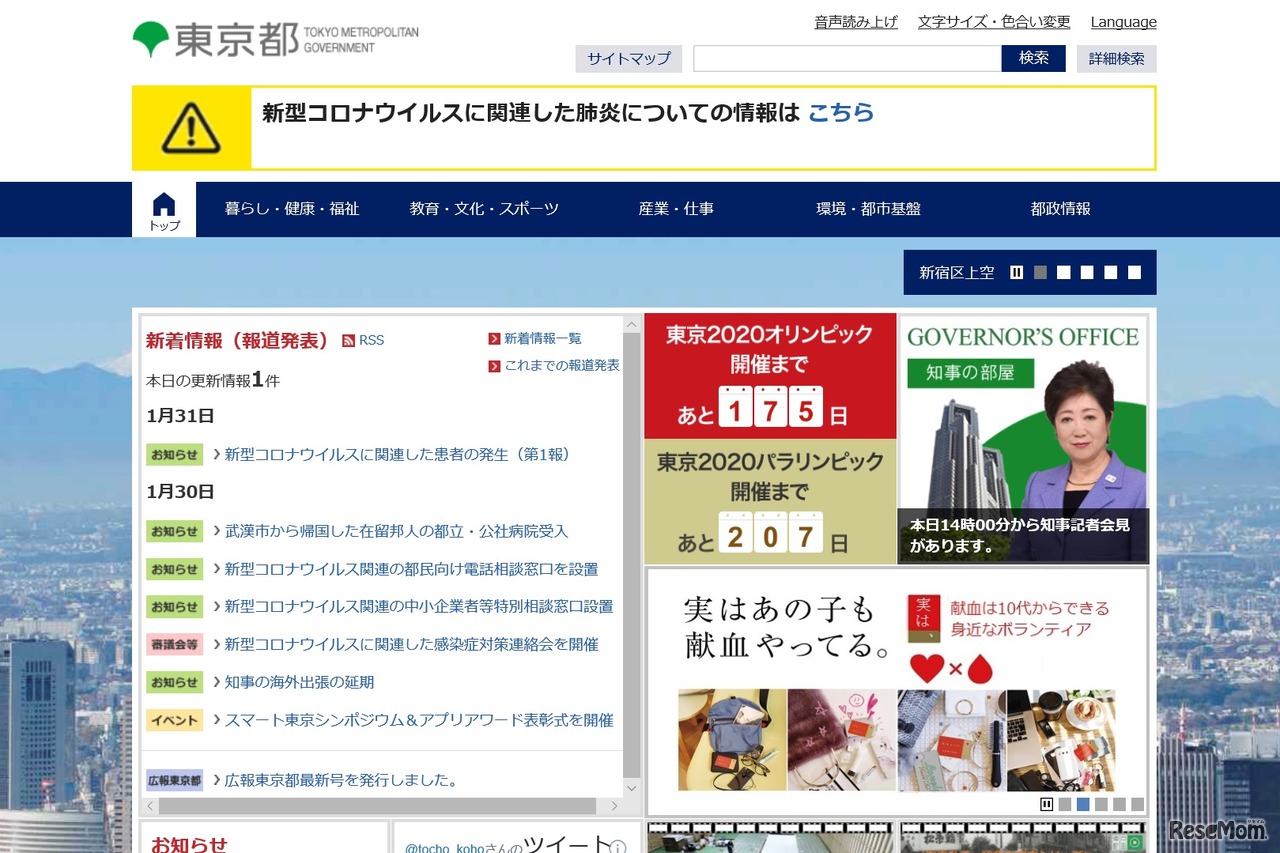
Task: Select the fourth 新宿区上空 slideshow indicator square
Action: pos(1111,272)
